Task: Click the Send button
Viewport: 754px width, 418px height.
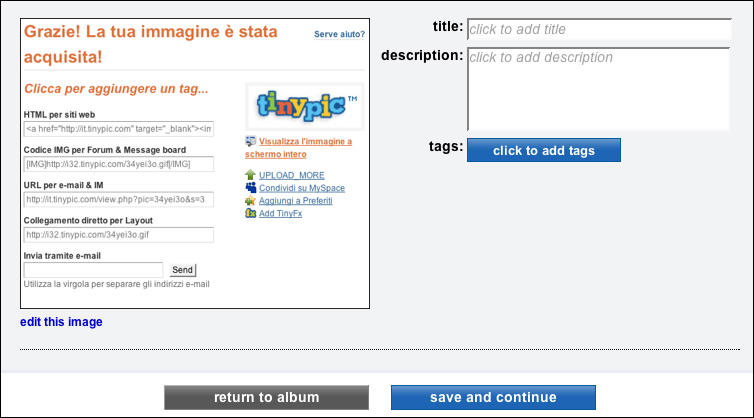Action: point(182,270)
